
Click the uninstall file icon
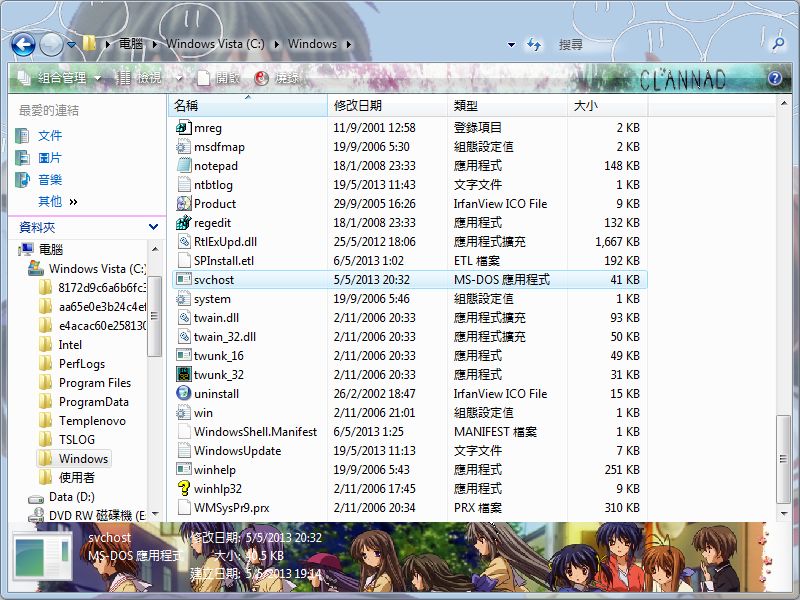pyautogui.click(x=183, y=394)
